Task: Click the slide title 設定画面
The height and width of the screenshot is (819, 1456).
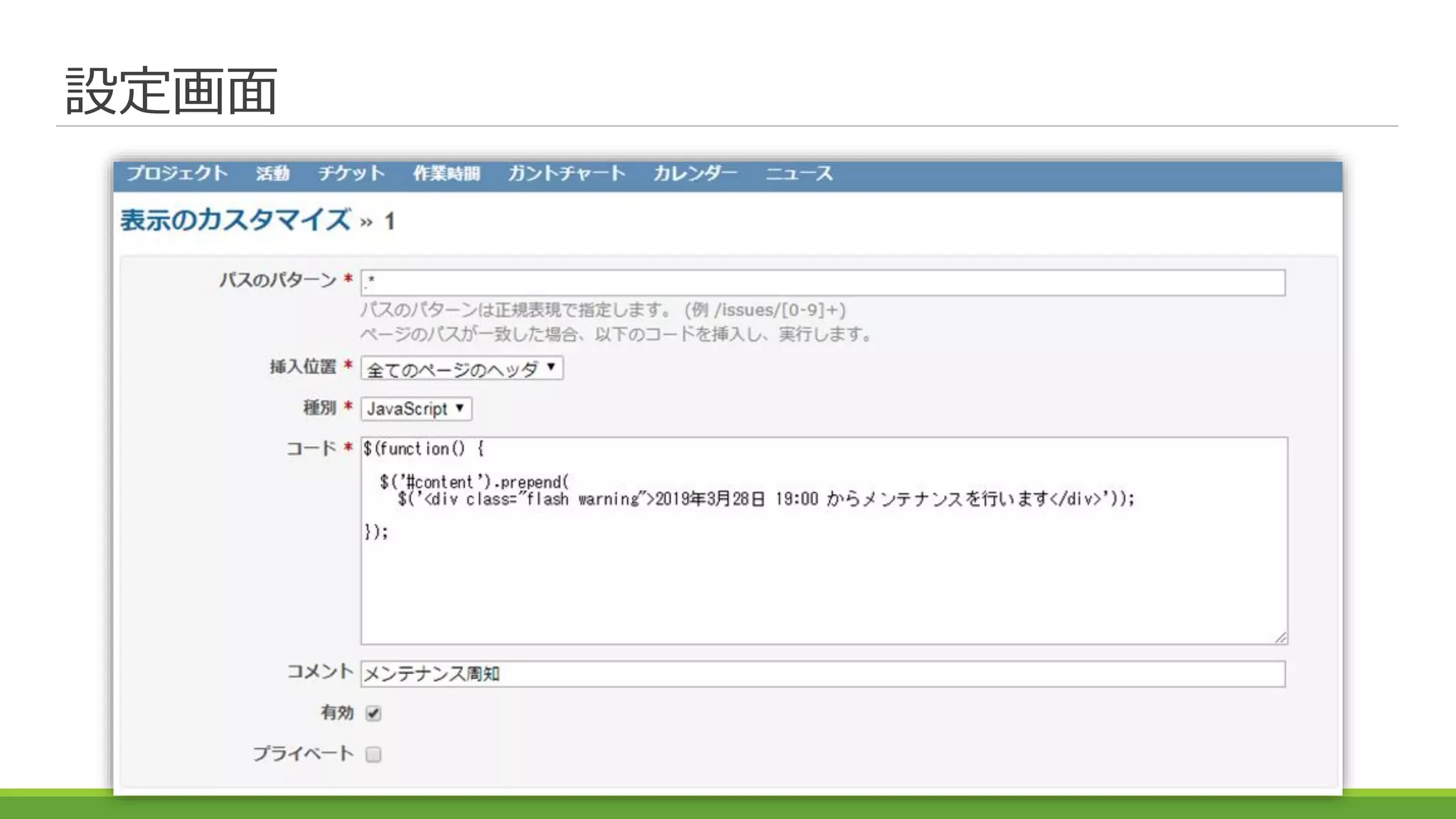Action: 171,92
